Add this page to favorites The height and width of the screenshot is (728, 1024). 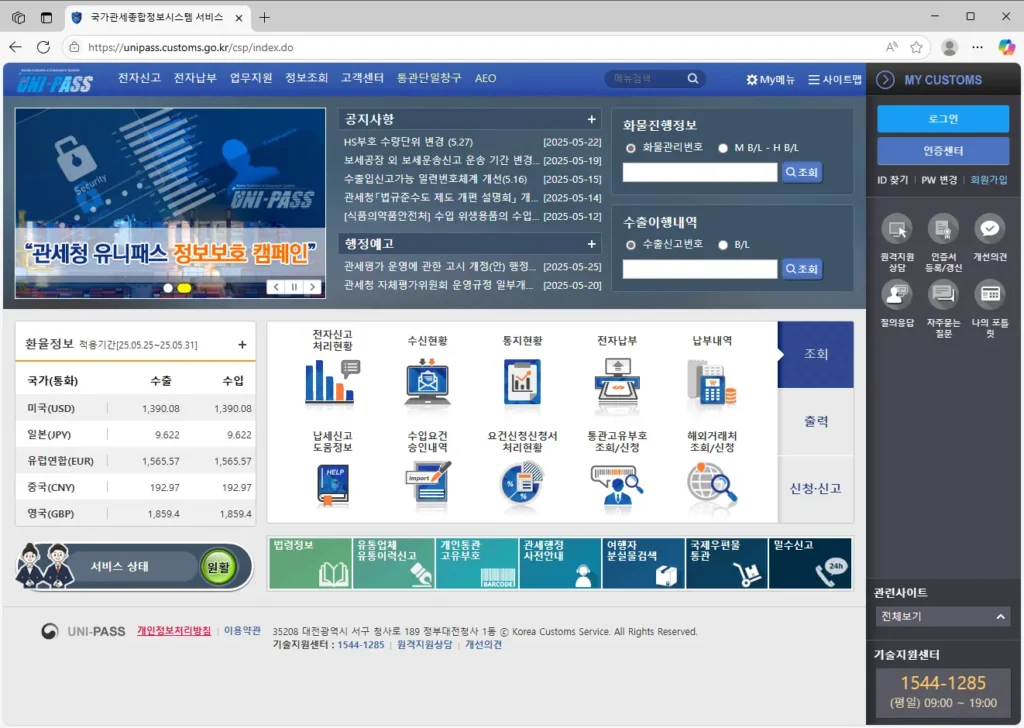916,47
